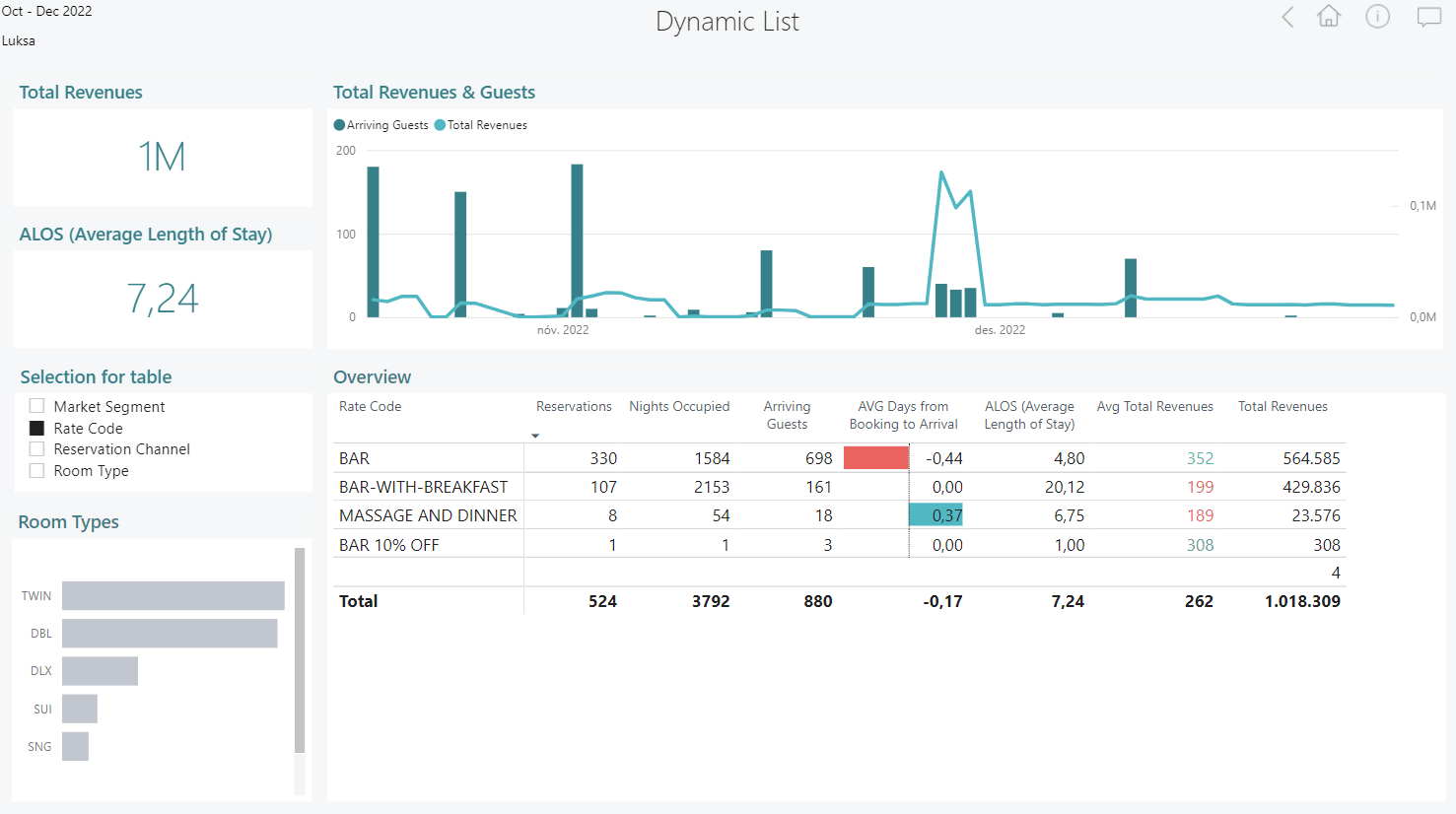Click the Total Revenues legend marker
Image resolution: width=1456 pixels, height=814 pixels.
[440, 125]
